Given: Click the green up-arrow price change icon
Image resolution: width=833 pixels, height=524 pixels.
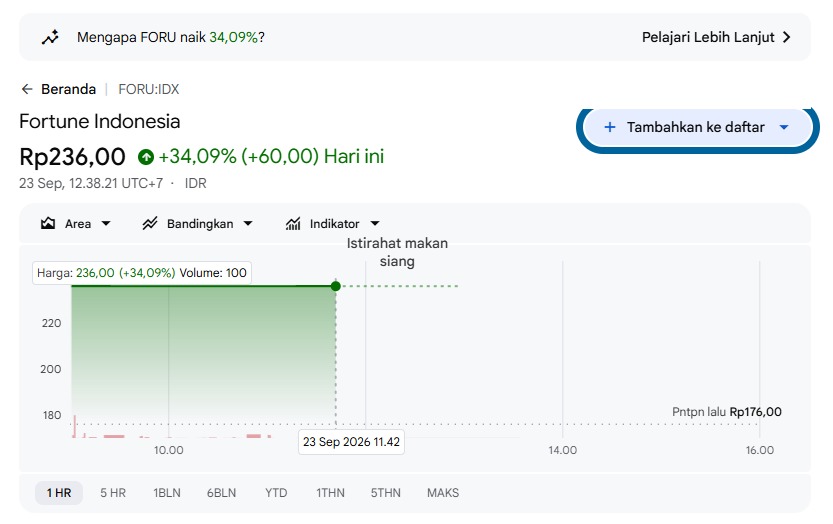Looking at the screenshot, I should coord(146,157).
